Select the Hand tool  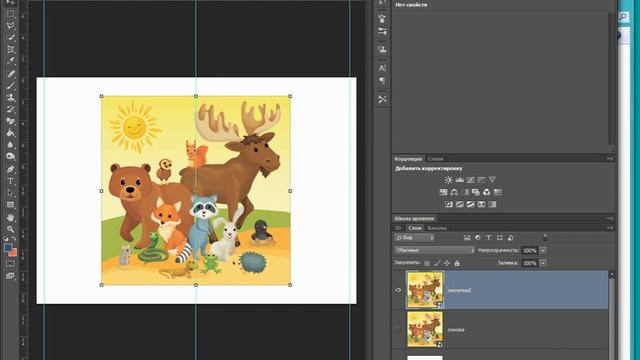(10, 218)
